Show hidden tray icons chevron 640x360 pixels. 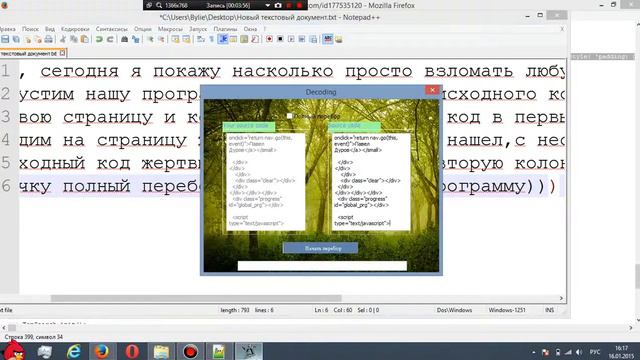(533, 352)
